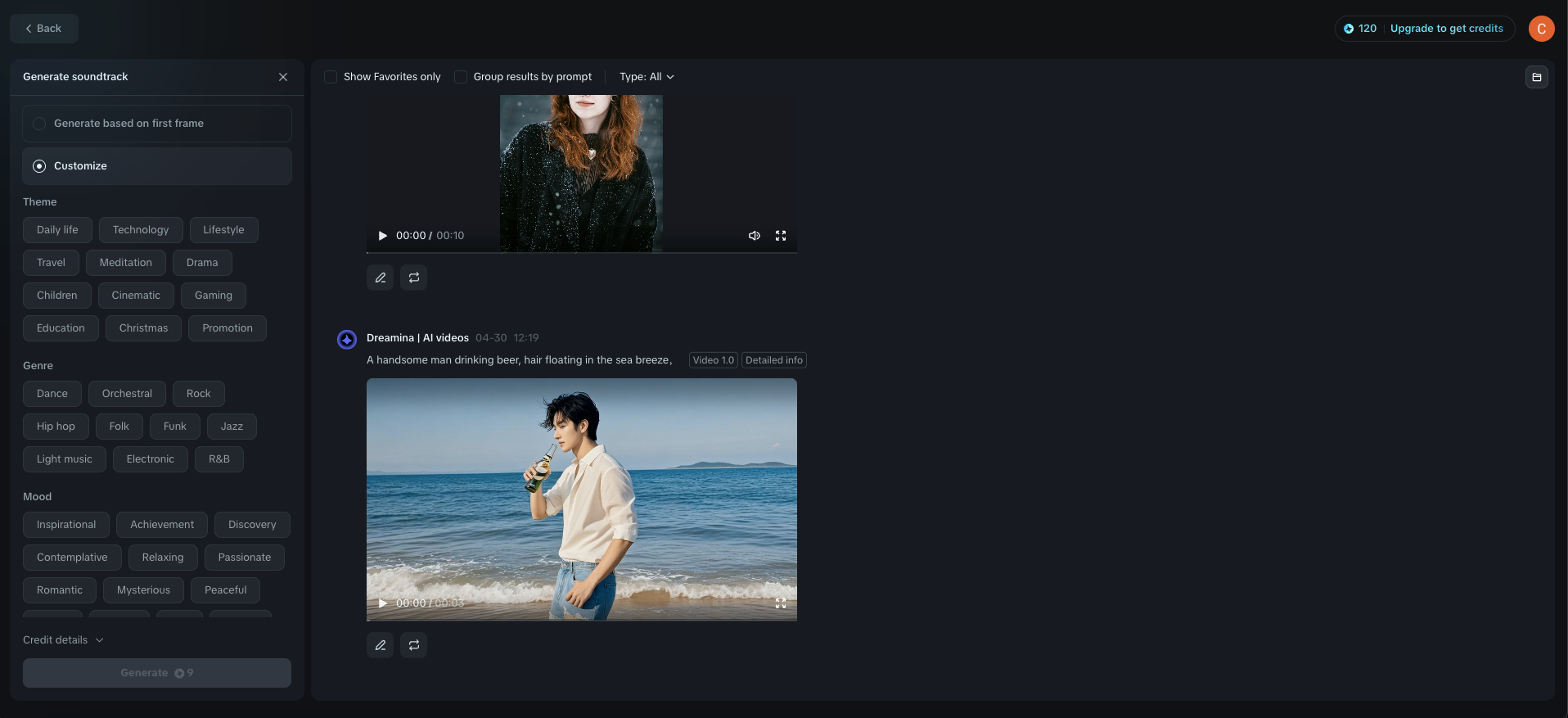The image size is (1568, 718).
Task: Open Detailed info for the beach video
Action: tap(774, 360)
